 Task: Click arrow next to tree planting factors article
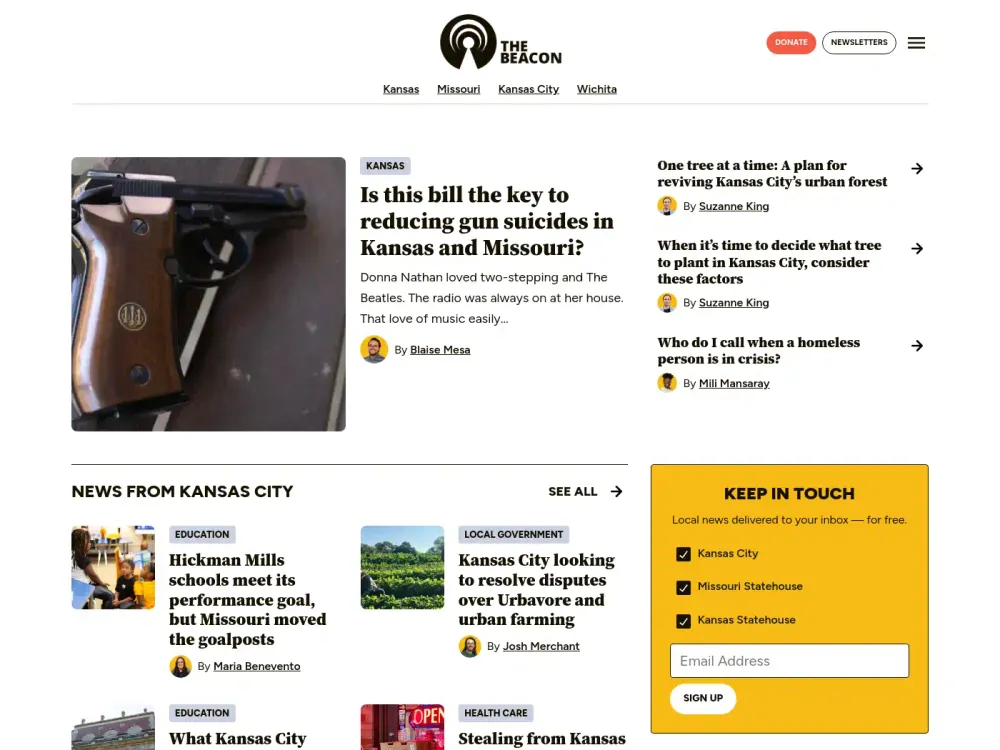[916, 248]
